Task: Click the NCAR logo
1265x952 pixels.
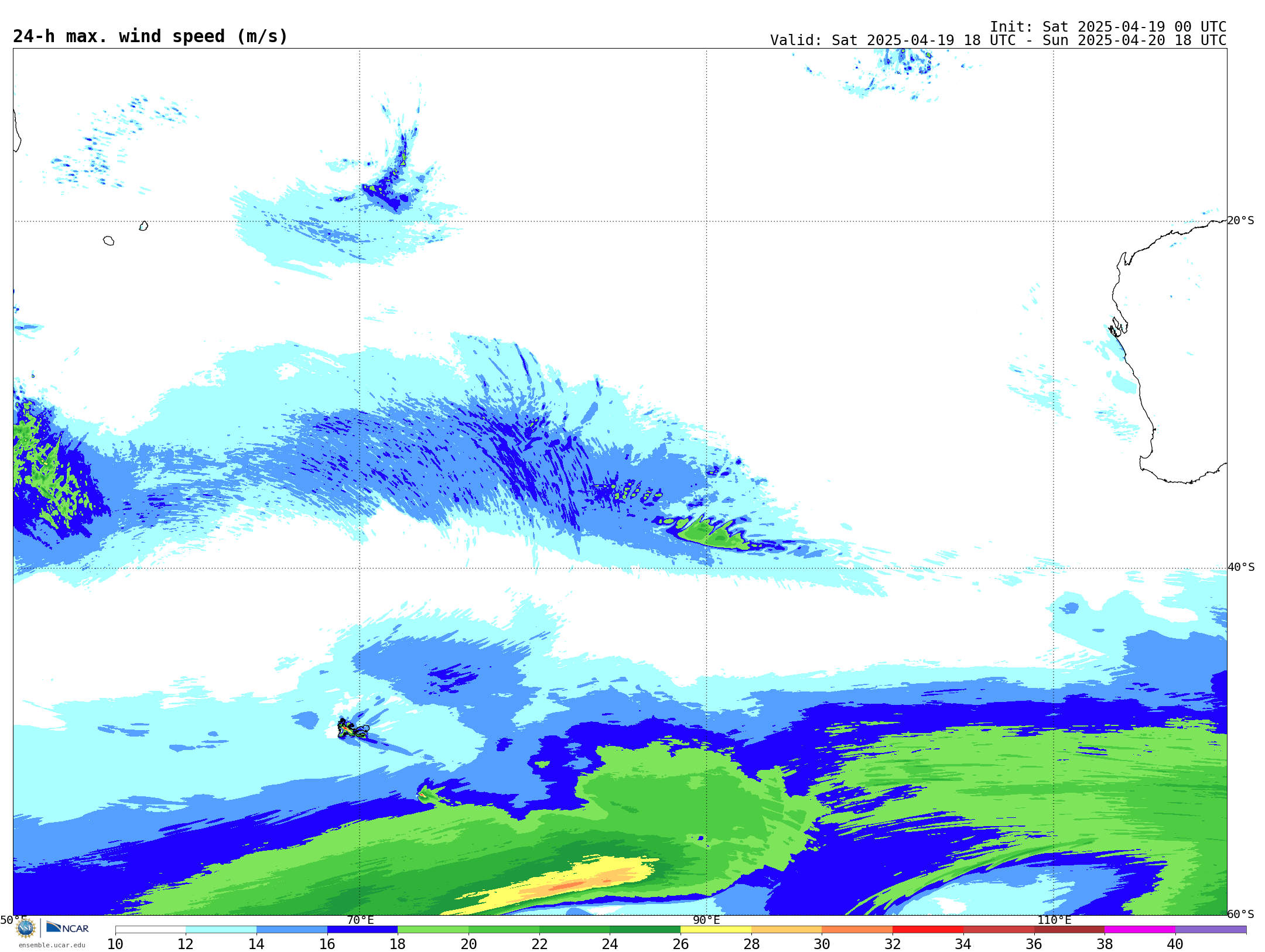Action: tap(67, 927)
